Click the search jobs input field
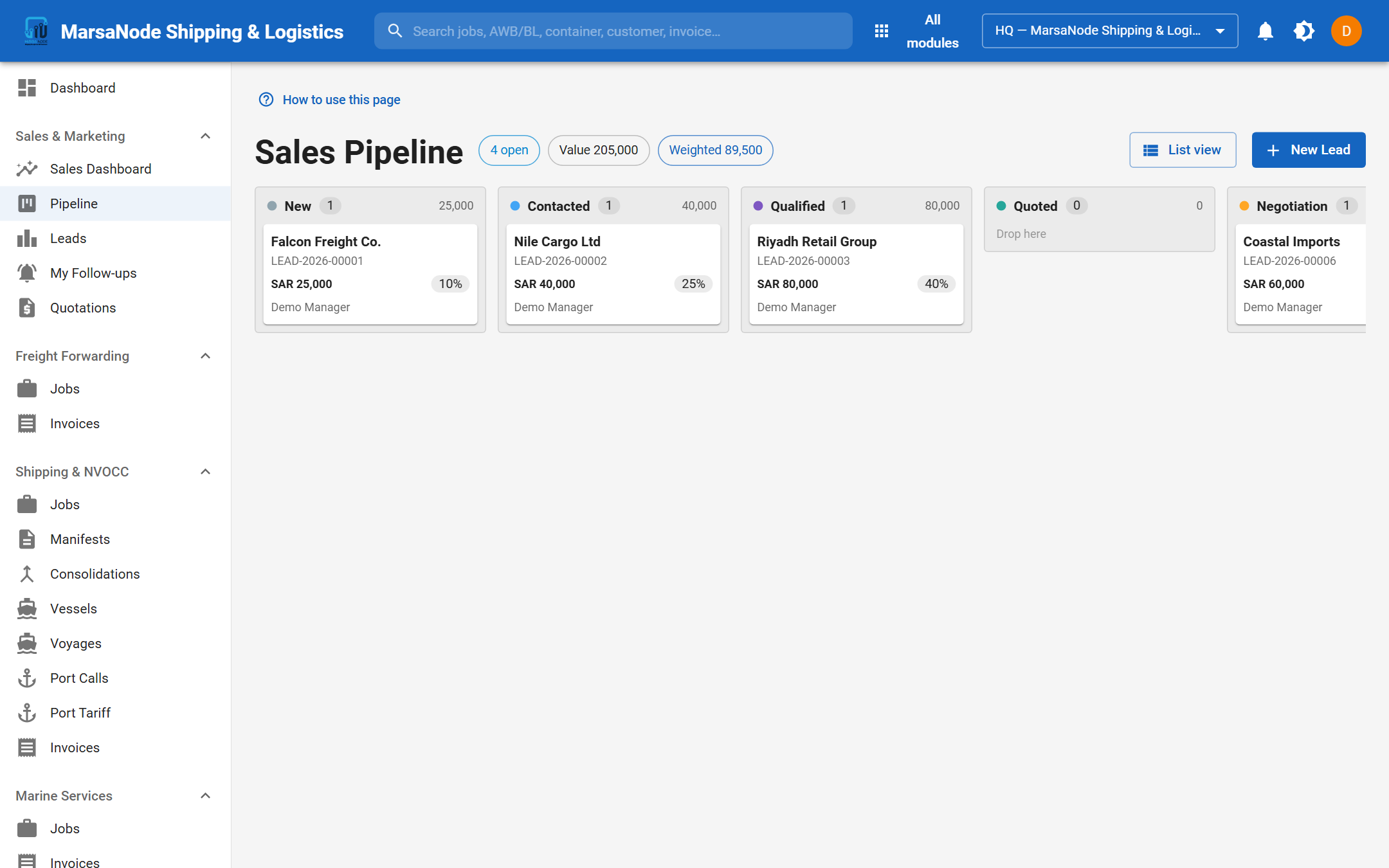Screen dimensions: 1389x868 613,31
